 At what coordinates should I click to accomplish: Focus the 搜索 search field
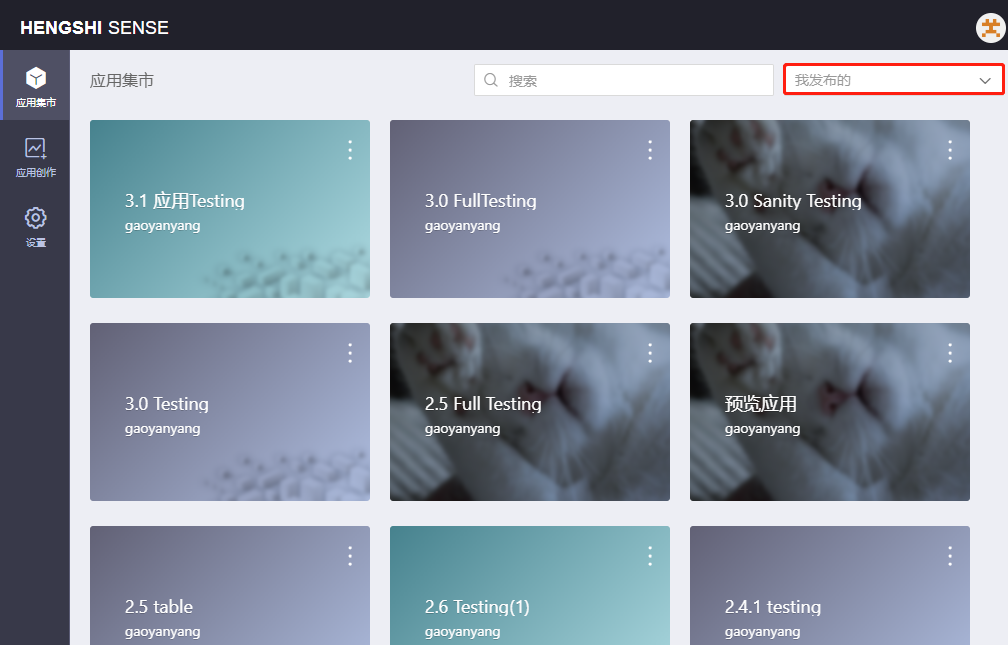coord(624,80)
